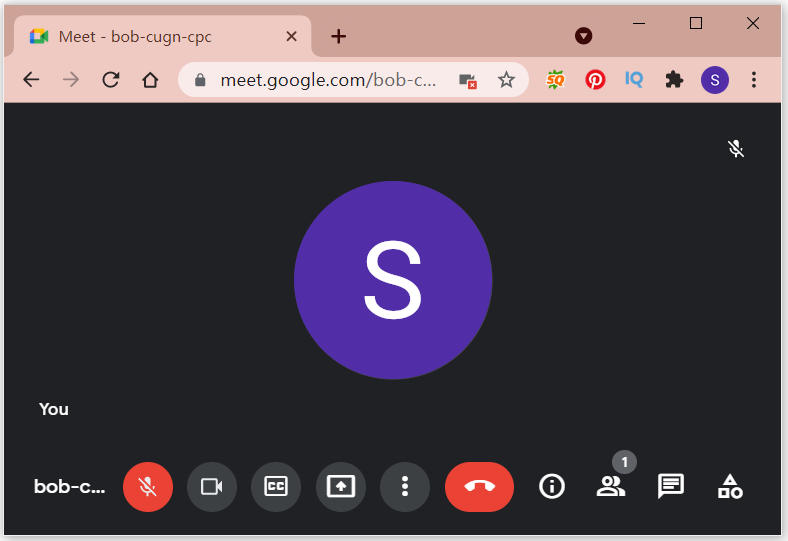Click the muted microphone indicator on the video tile

coord(736,149)
